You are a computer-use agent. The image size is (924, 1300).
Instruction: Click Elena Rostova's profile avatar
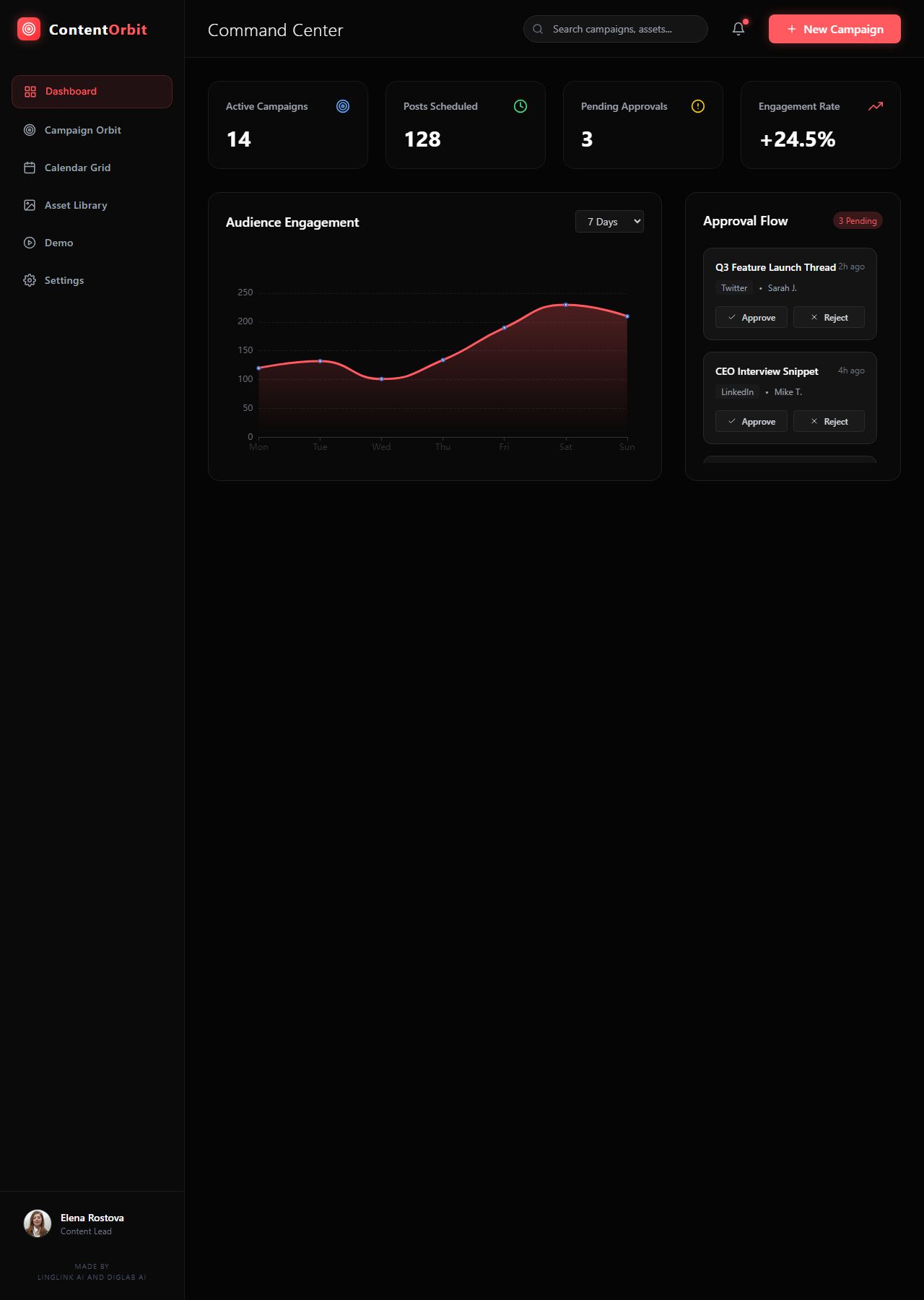click(38, 1223)
